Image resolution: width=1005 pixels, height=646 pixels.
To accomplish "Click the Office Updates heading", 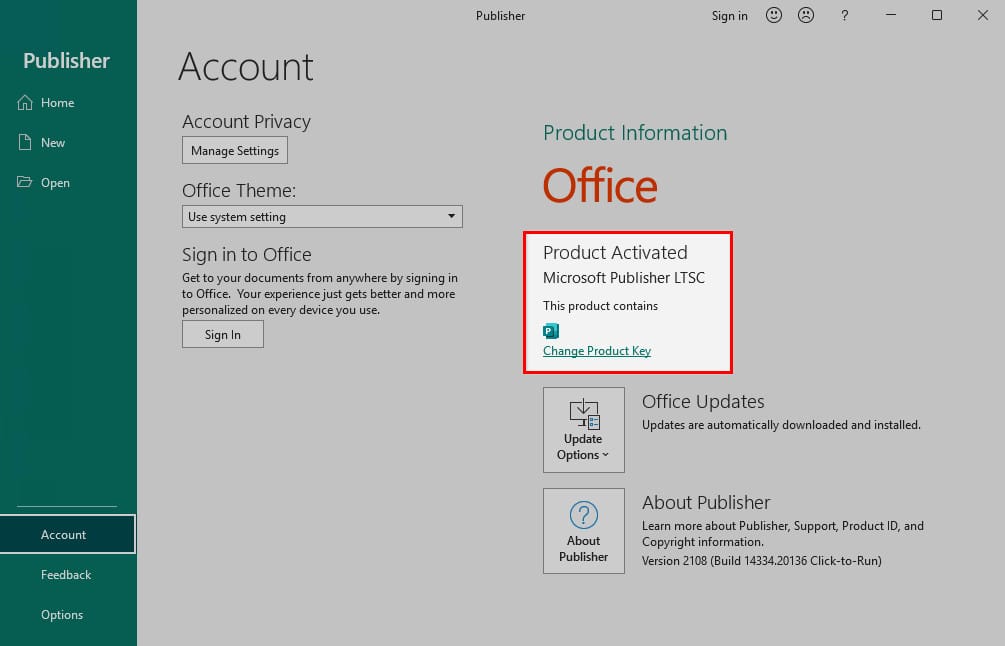I will pyautogui.click(x=703, y=402).
